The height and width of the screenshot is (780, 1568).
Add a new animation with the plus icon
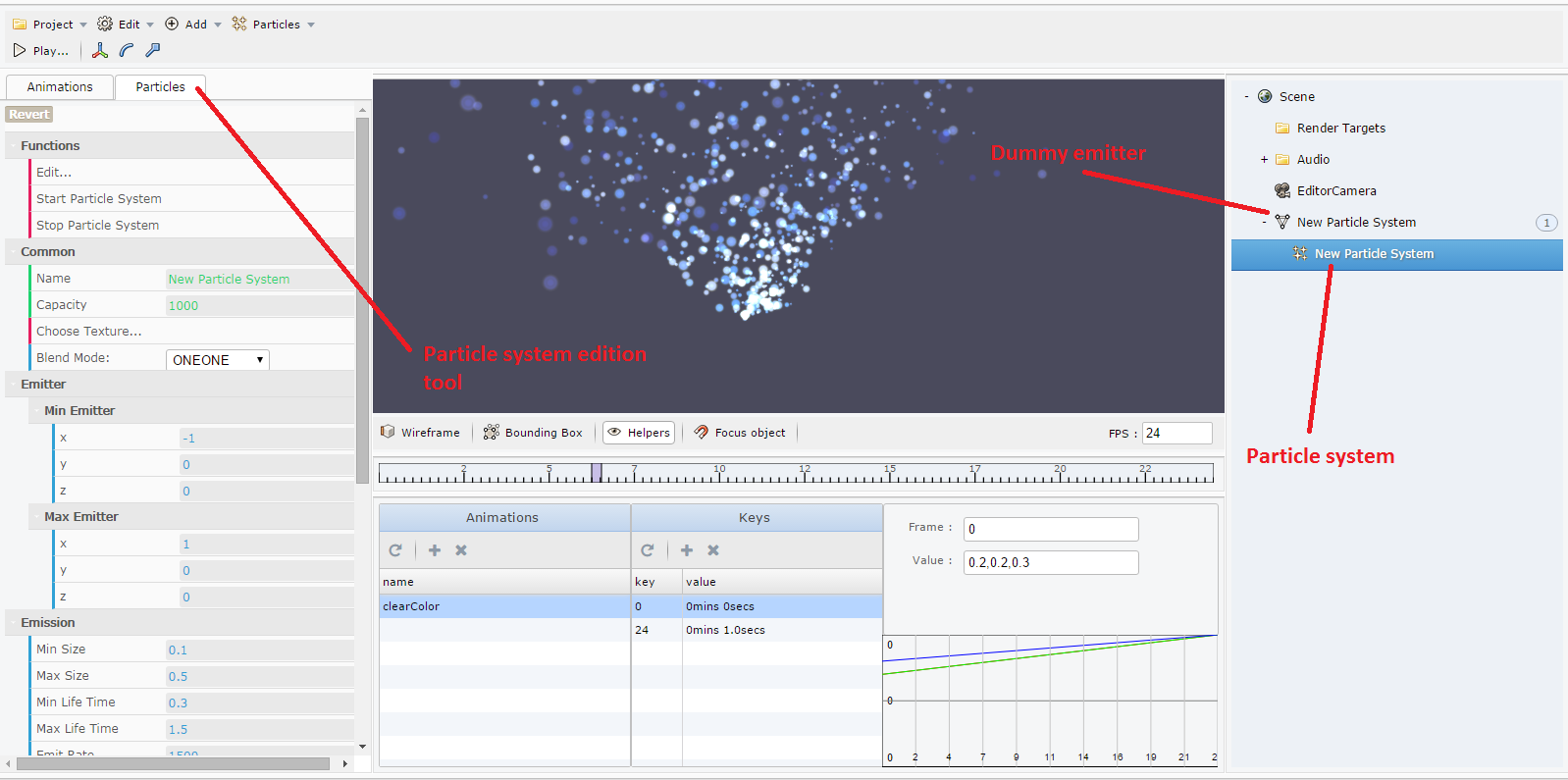[435, 550]
